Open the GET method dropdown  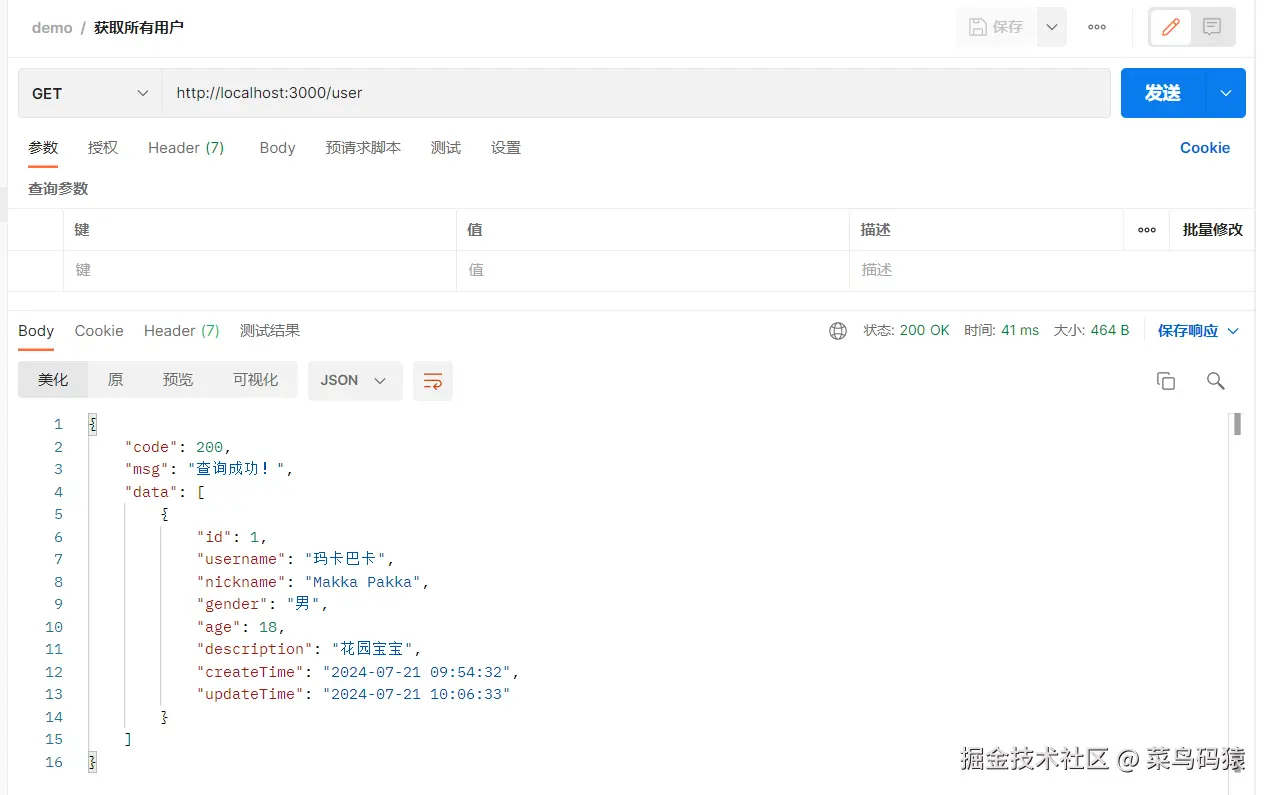tap(90, 93)
